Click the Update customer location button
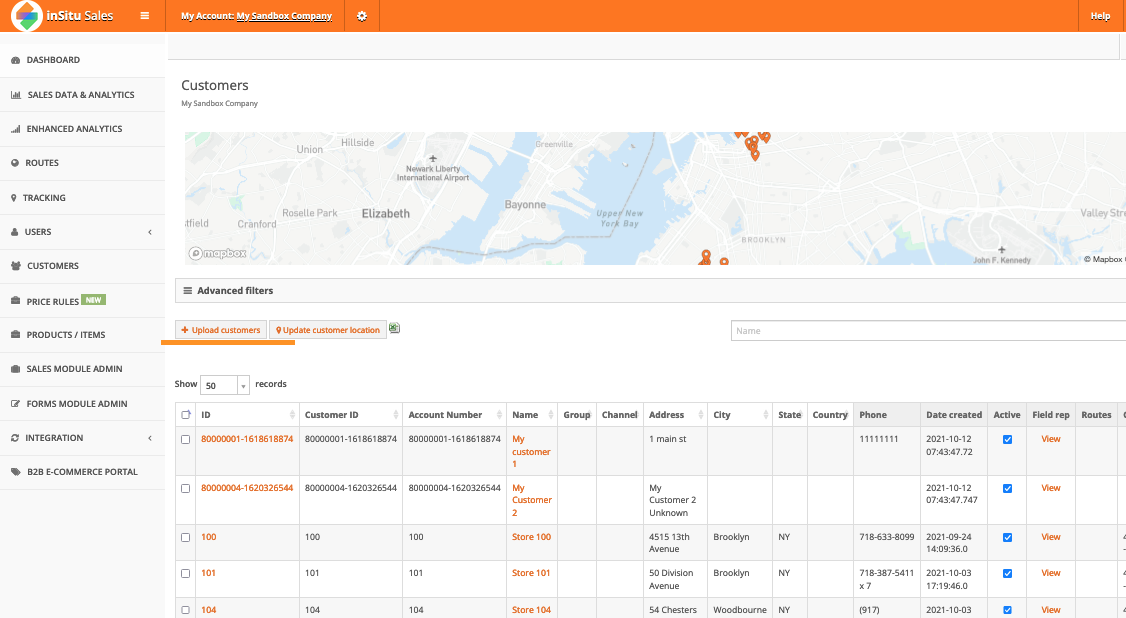This screenshot has height=618, width=1126. tap(328, 330)
